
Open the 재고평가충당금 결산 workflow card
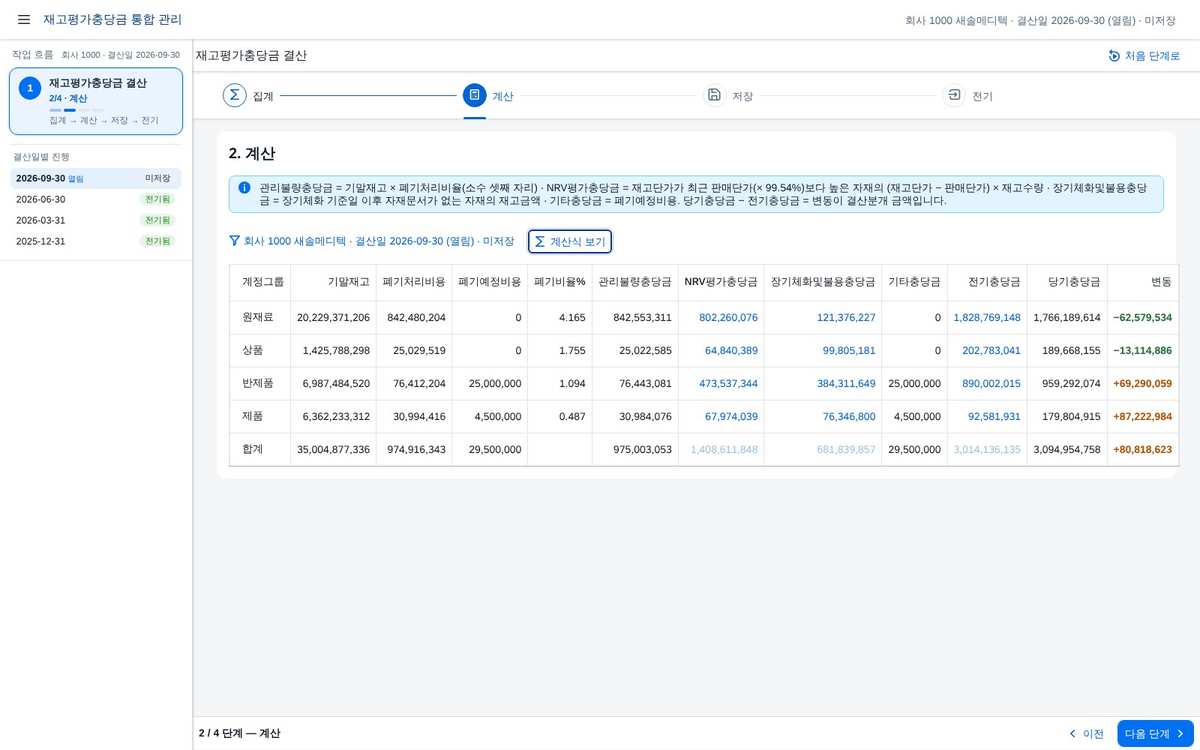coord(96,101)
